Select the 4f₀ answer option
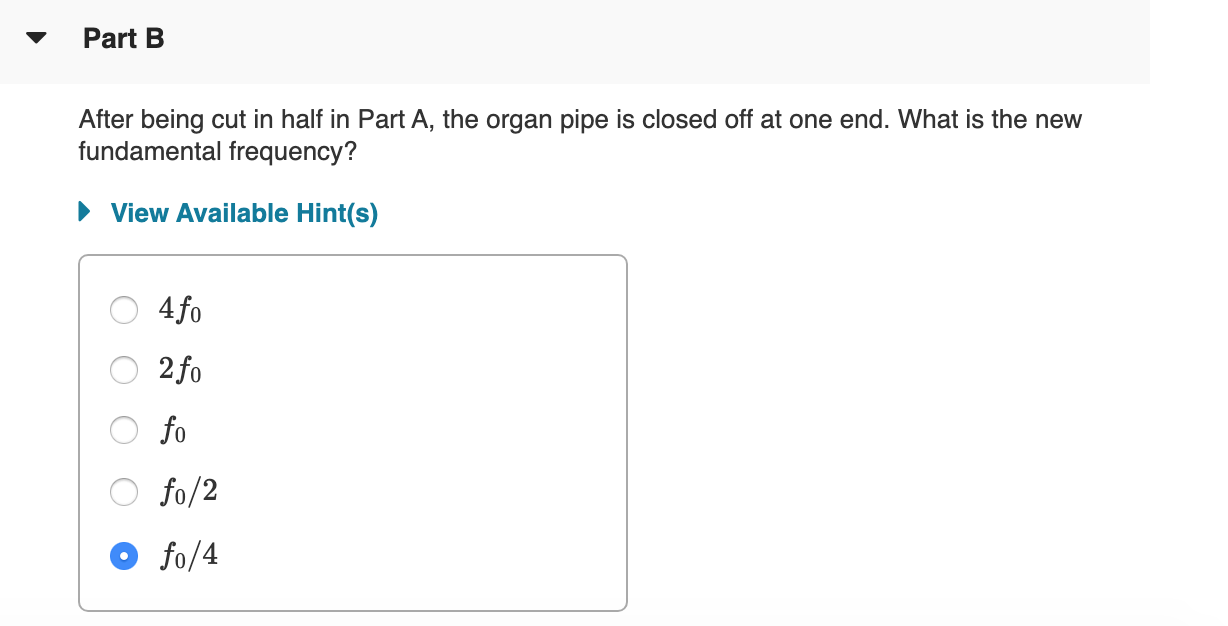Viewport: 1228px width, 626px height. pyautogui.click(x=123, y=310)
